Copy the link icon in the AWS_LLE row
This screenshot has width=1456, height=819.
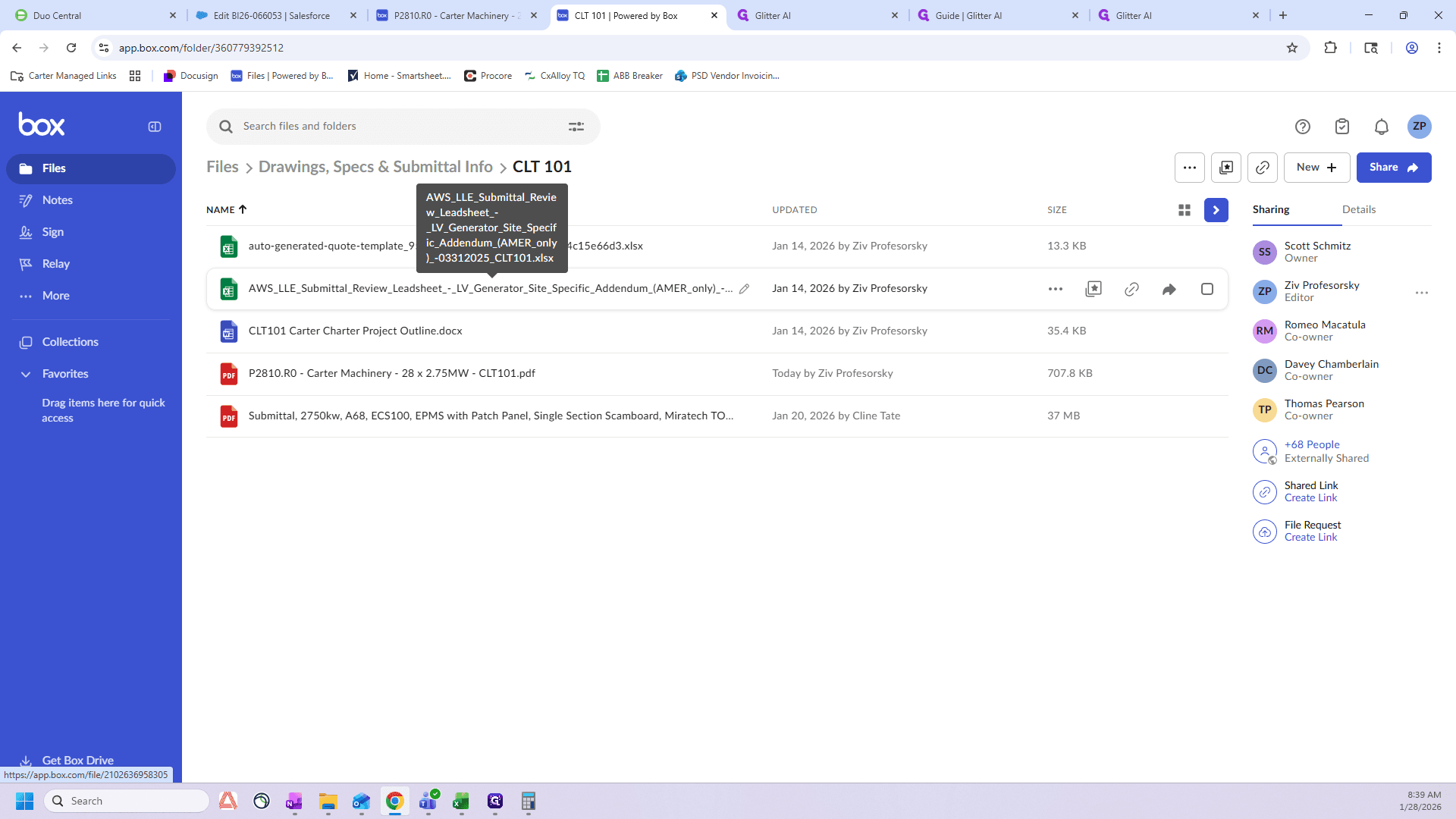(x=1131, y=289)
